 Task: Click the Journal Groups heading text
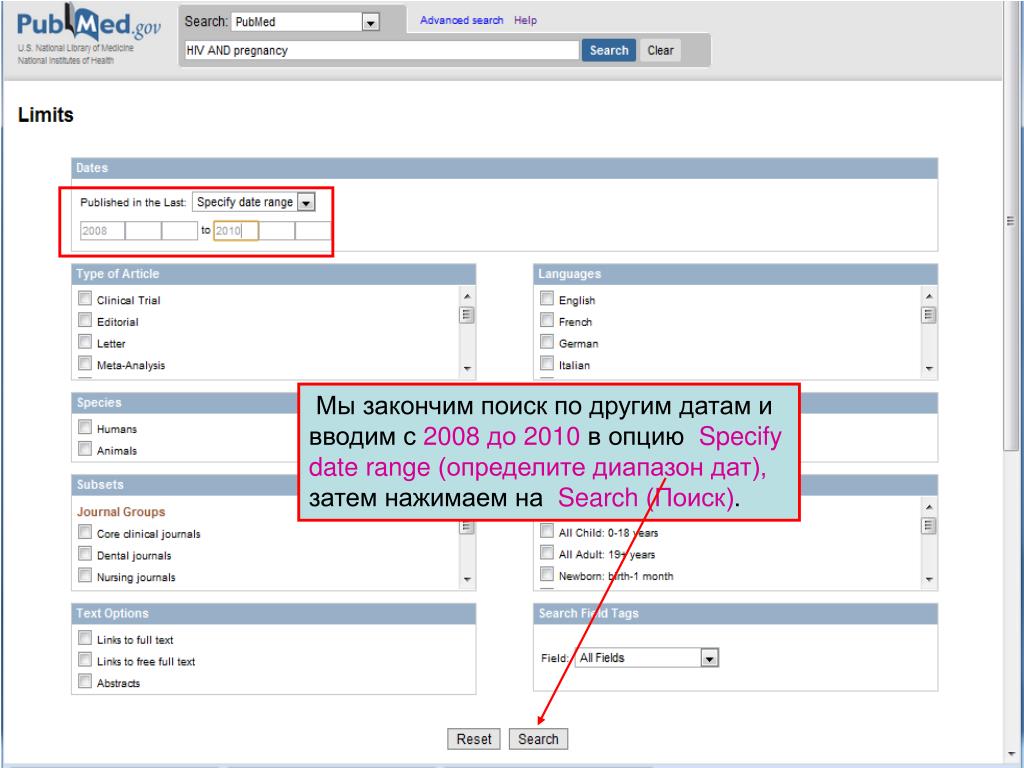click(x=121, y=512)
